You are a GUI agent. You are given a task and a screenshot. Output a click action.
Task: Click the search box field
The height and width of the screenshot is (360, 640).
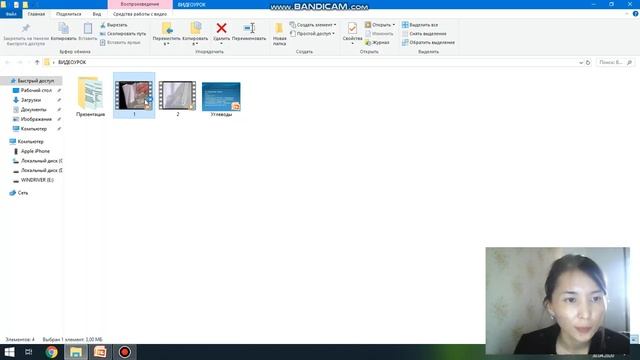615,62
